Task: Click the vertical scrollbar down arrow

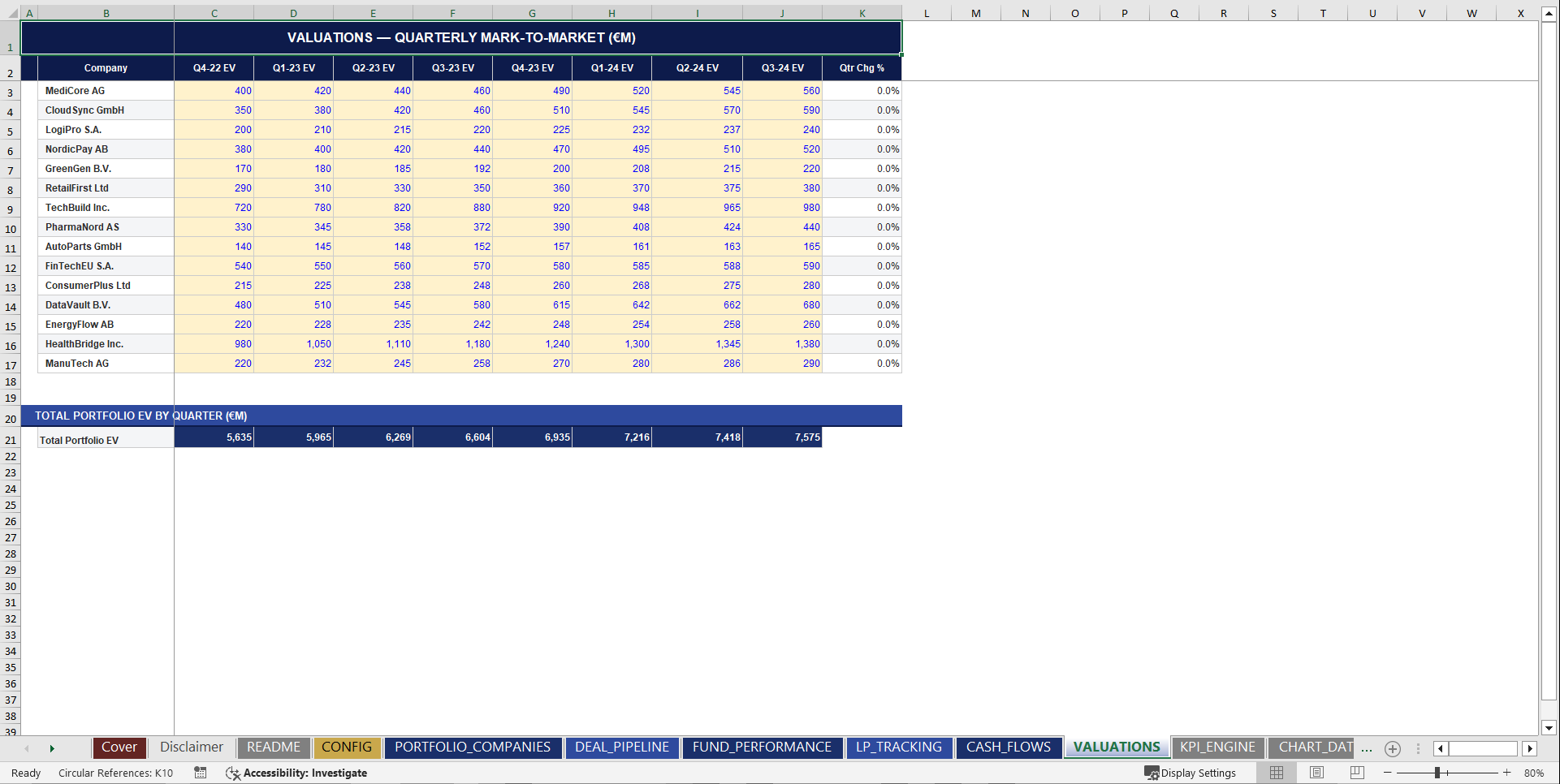Action: [1549, 728]
